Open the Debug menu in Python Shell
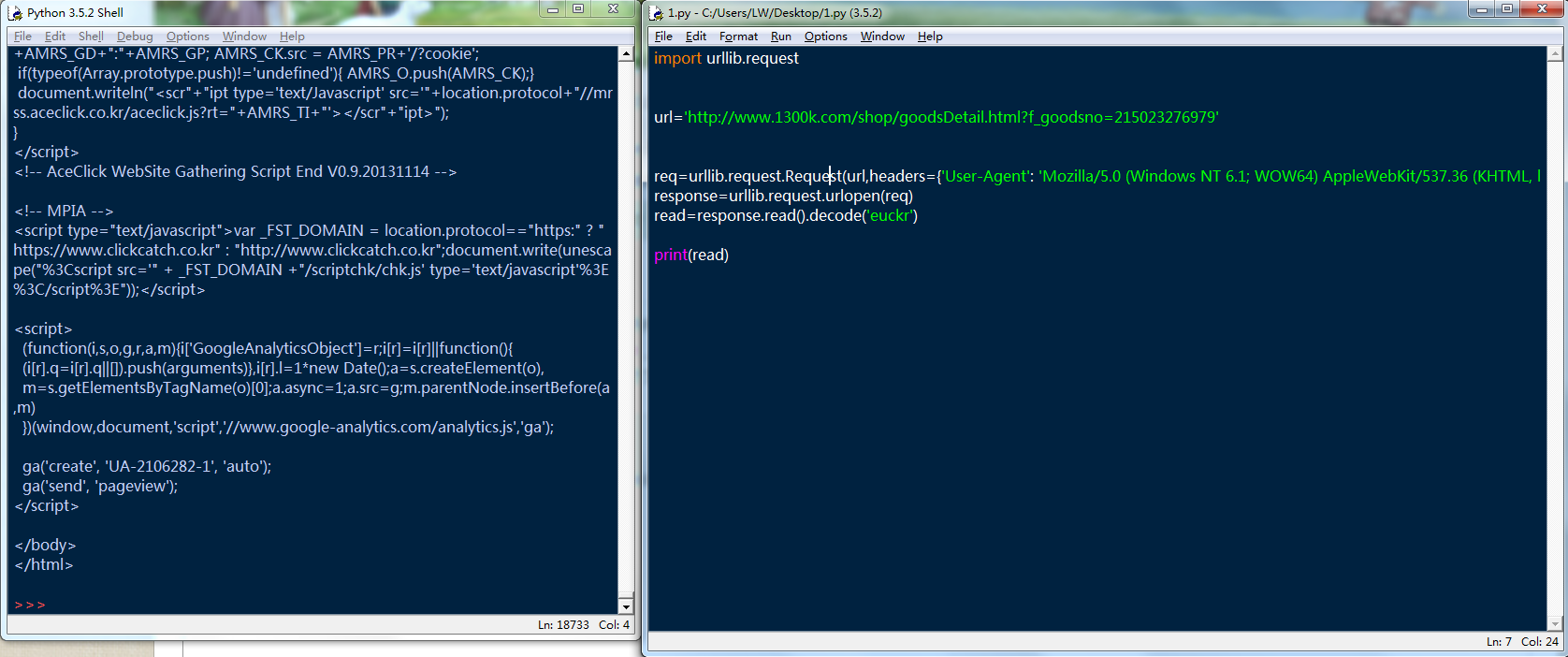This screenshot has height=657, width=1568. (x=135, y=36)
